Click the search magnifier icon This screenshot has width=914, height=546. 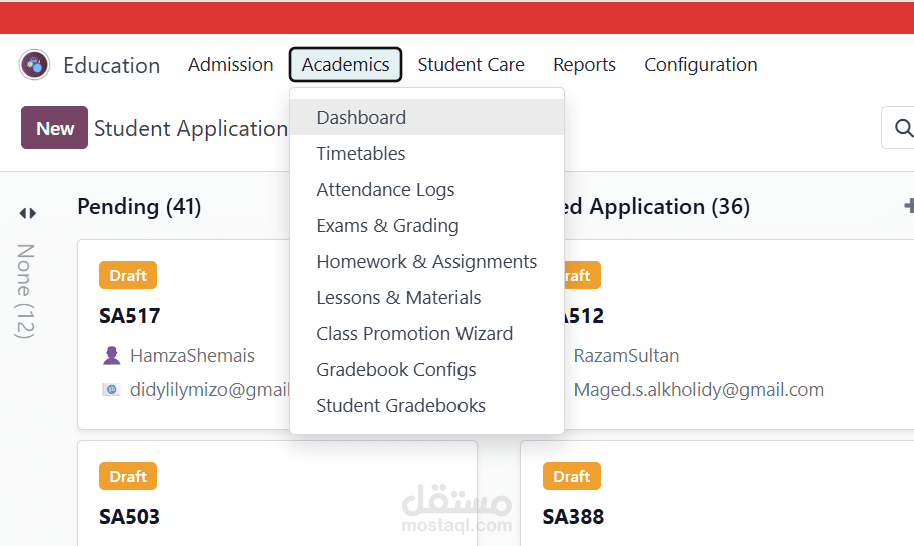903,128
